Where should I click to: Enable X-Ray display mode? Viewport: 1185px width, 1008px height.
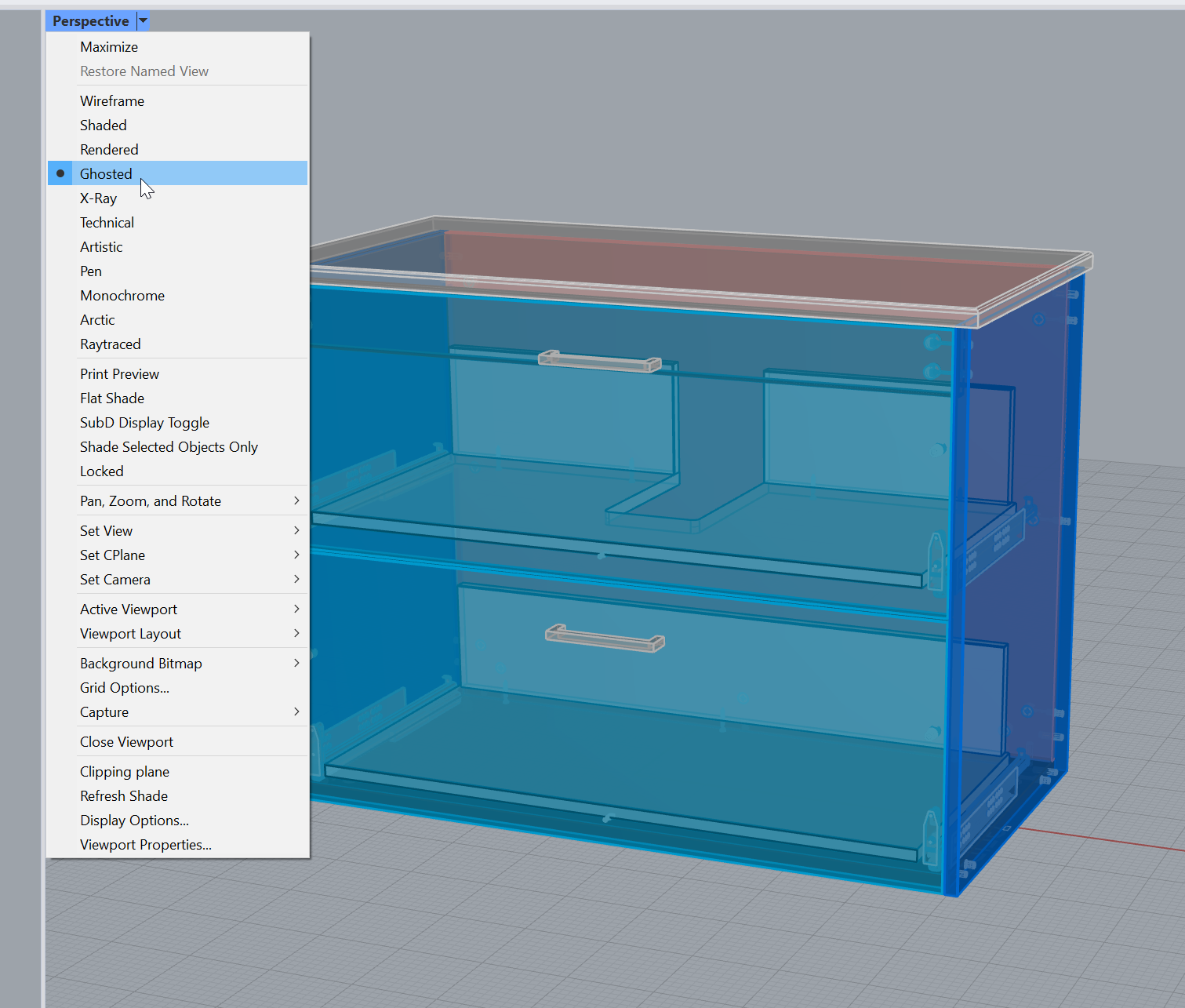(98, 198)
